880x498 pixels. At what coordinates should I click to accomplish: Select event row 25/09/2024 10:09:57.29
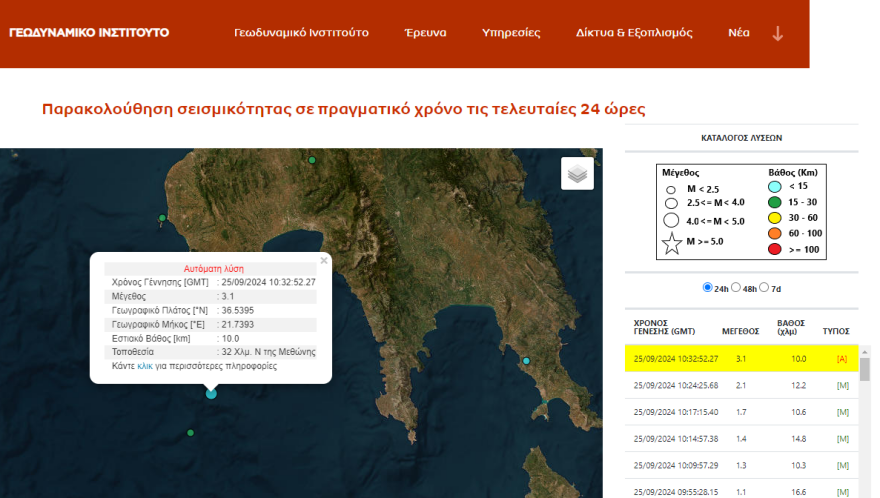741,465
